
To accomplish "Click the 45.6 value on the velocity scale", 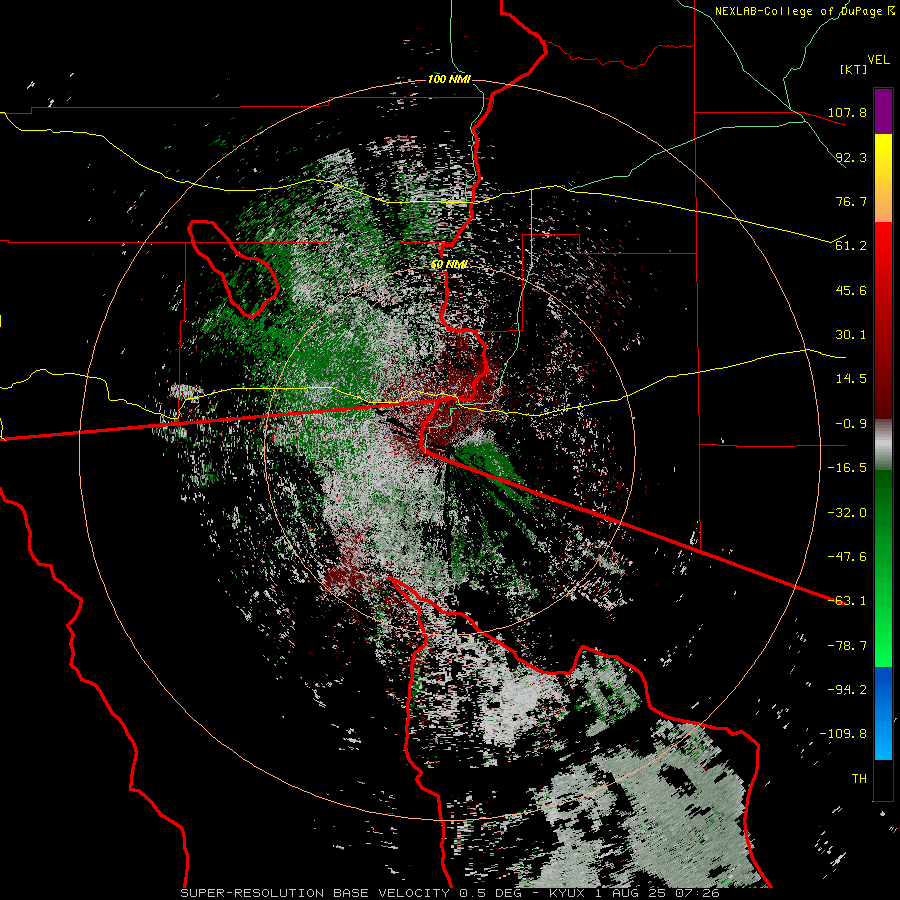I will pos(851,290).
